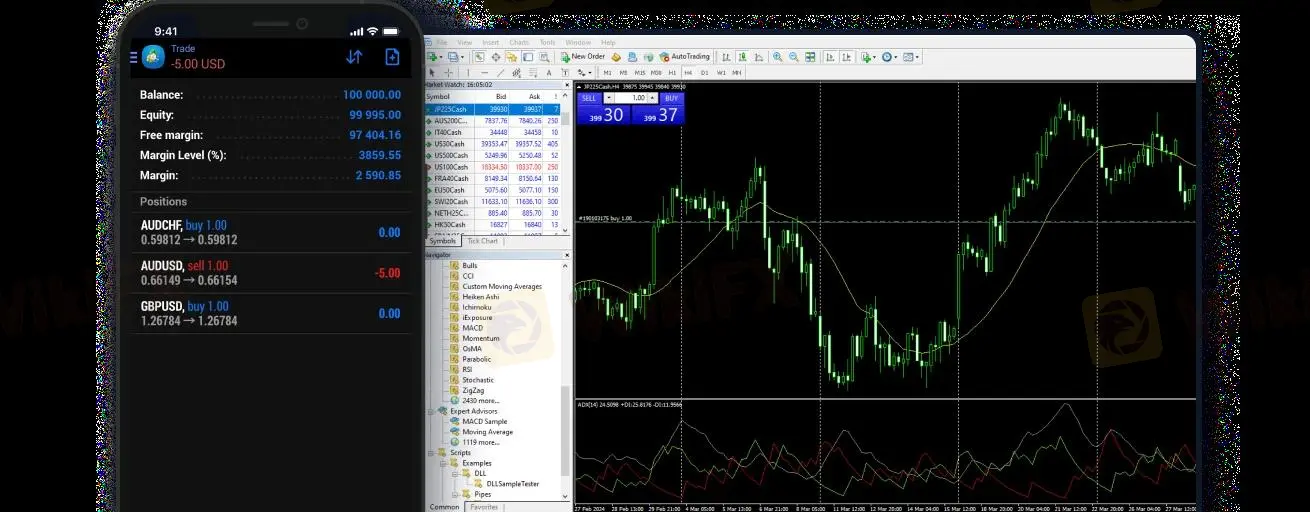The image size is (1310, 512).
Task: Click the blue SELL button on chart
Action: 589,98
